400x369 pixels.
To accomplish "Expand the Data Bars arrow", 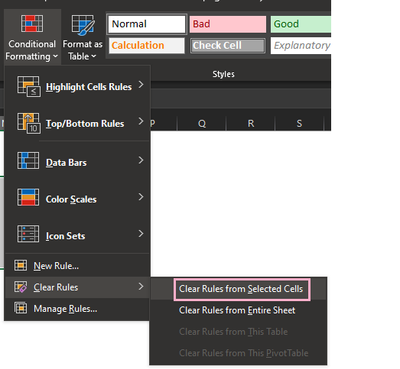I will (x=141, y=160).
